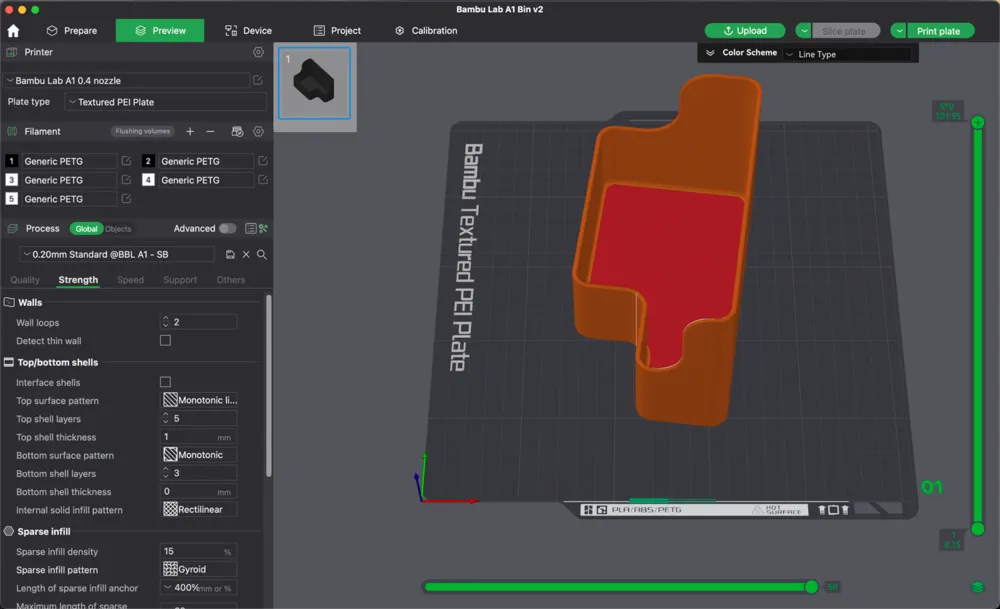The height and width of the screenshot is (609, 1000).
Task: Click the Slice plate button
Action: 846,31
